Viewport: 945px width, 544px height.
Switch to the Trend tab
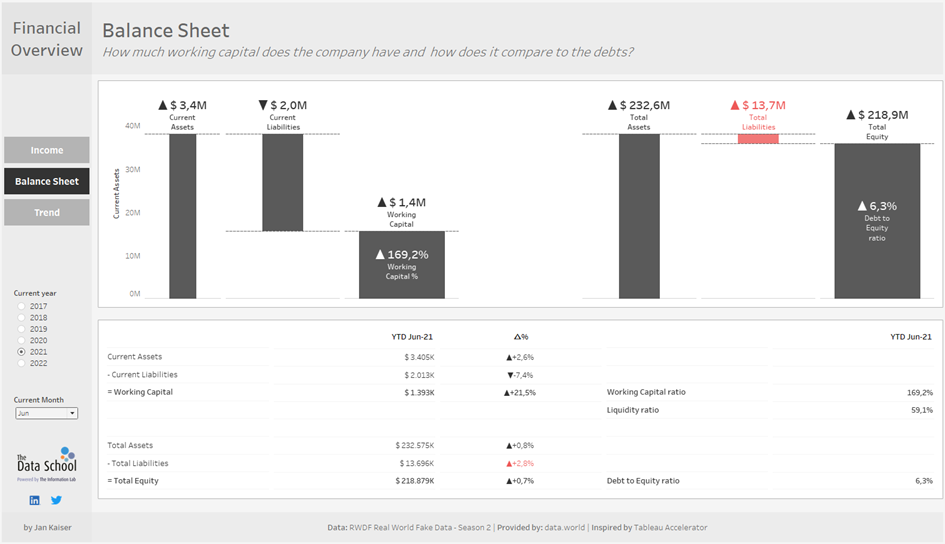[x=47, y=212]
